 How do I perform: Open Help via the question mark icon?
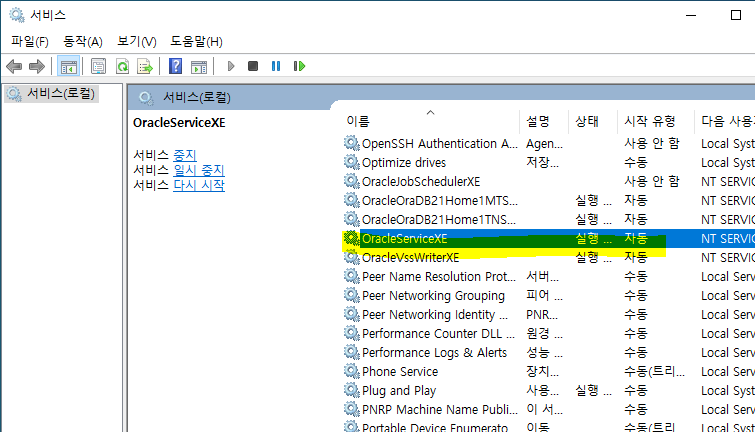pyautogui.click(x=175, y=66)
